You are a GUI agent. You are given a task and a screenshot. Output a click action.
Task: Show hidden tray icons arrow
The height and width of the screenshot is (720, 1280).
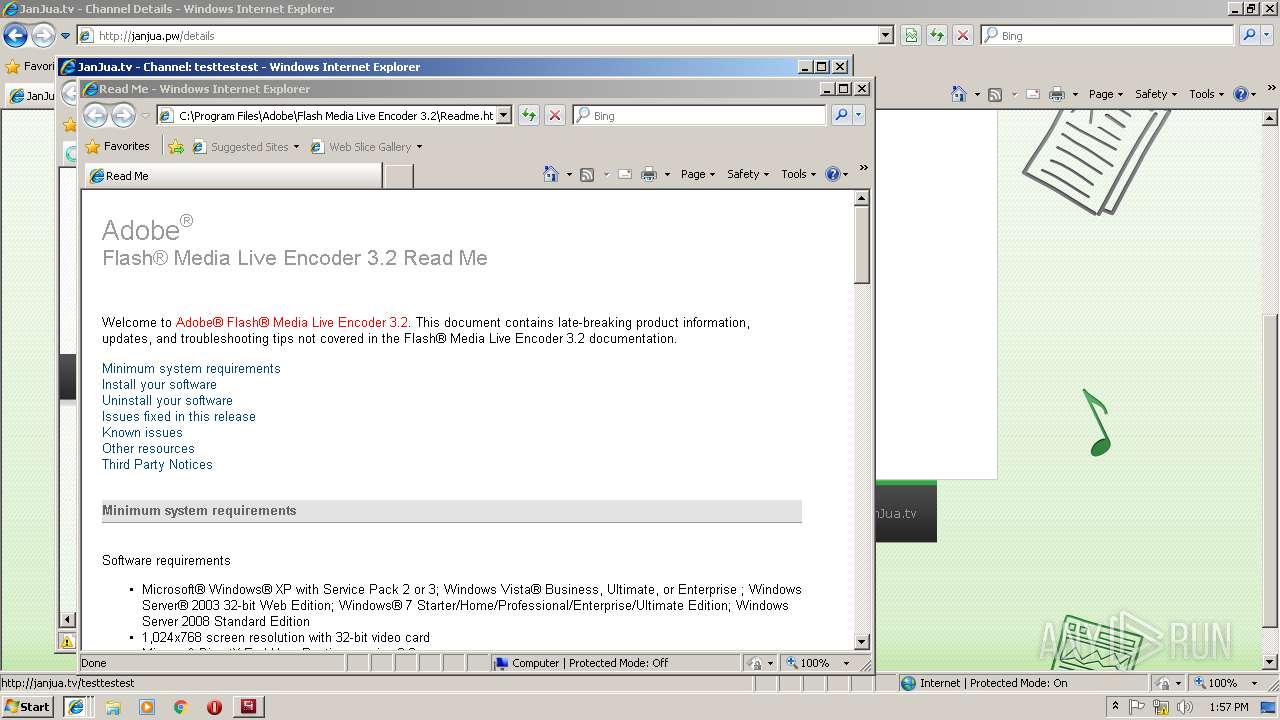1115,707
